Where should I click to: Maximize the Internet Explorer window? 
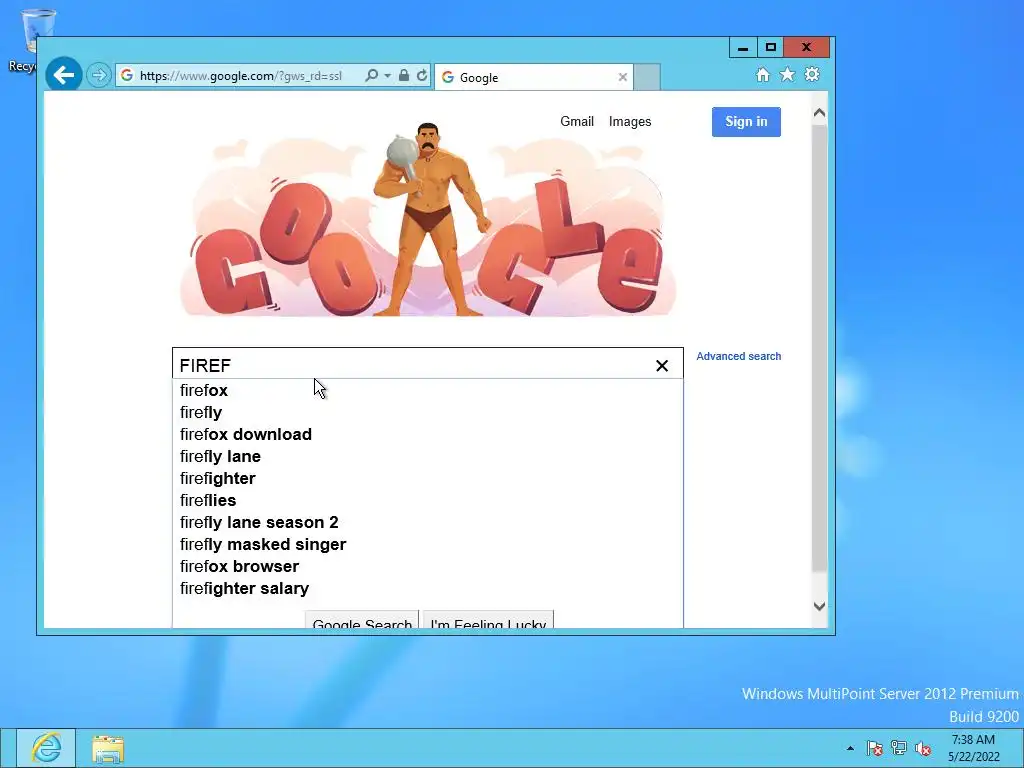[771, 48]
